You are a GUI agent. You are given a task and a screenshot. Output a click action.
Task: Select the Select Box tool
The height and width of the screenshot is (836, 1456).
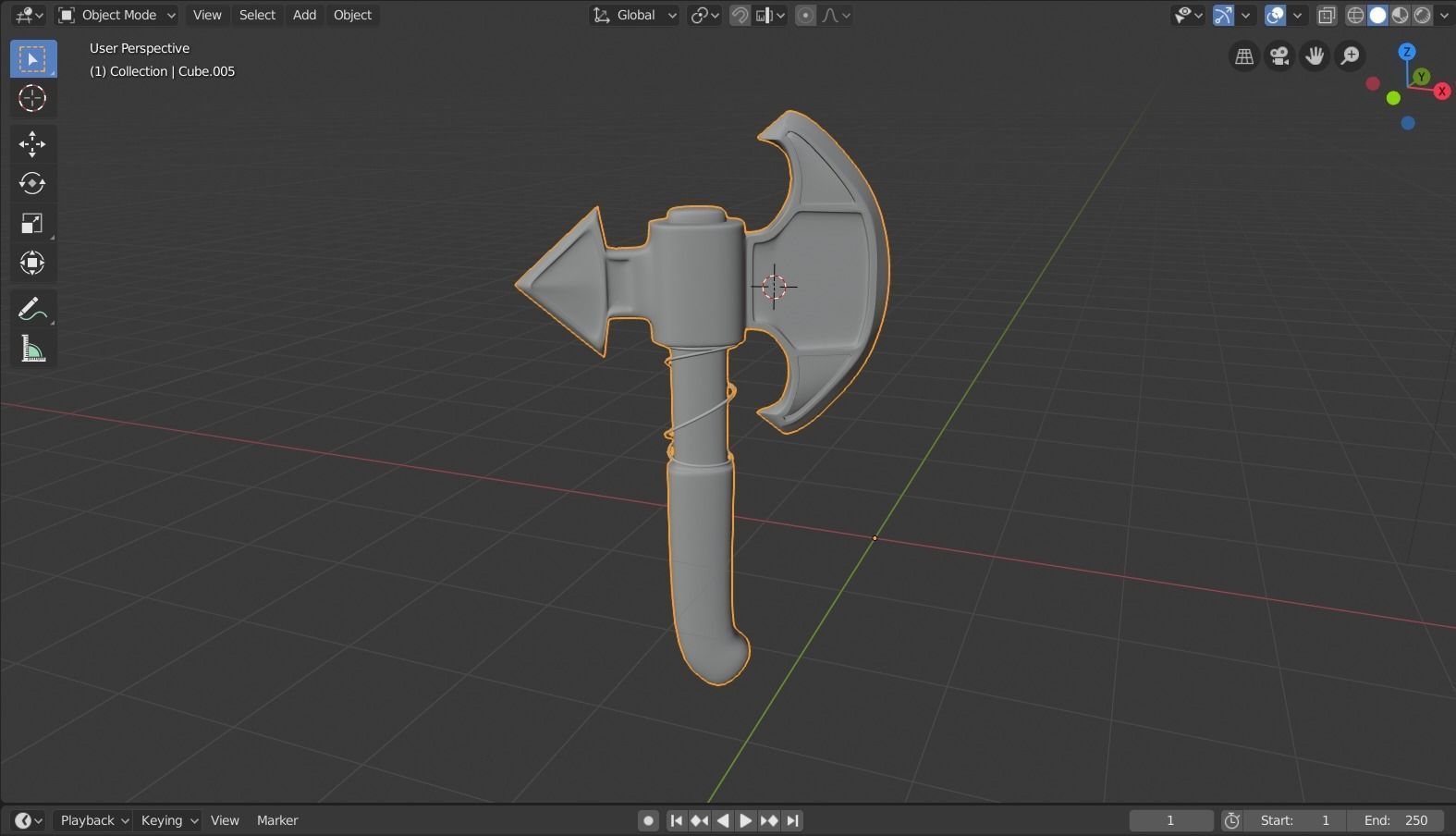32,59
